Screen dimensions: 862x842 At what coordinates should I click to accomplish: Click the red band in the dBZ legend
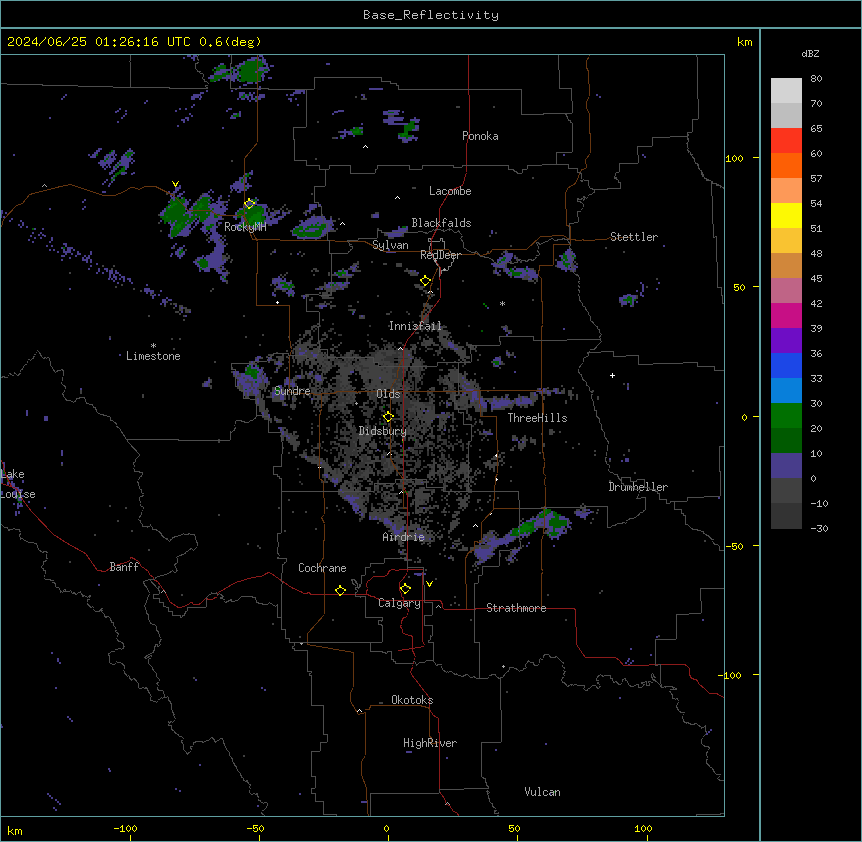click(x=786, y=141)
